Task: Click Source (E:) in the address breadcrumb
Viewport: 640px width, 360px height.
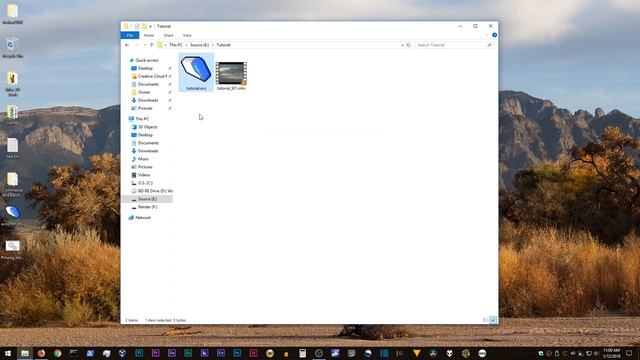Action: pyautogui.click(x=199, y=45)
